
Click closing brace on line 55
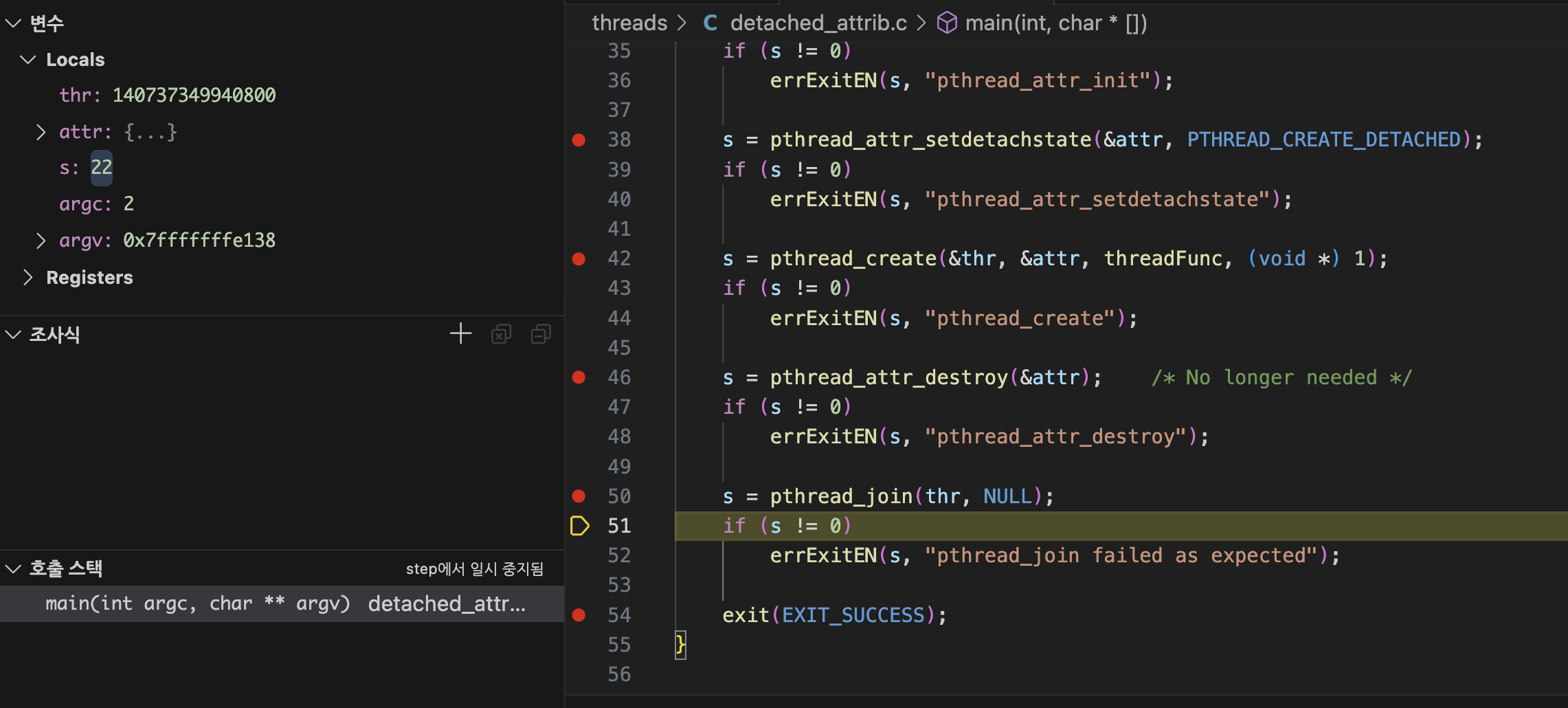[680, 645]
